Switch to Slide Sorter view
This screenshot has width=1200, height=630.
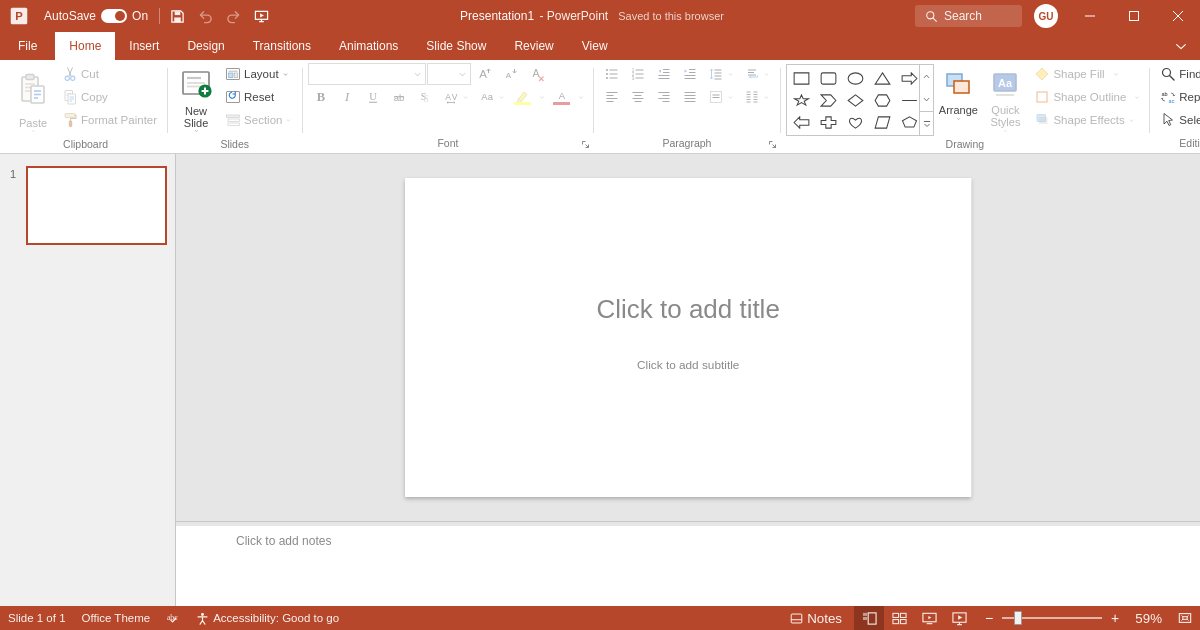899,618
